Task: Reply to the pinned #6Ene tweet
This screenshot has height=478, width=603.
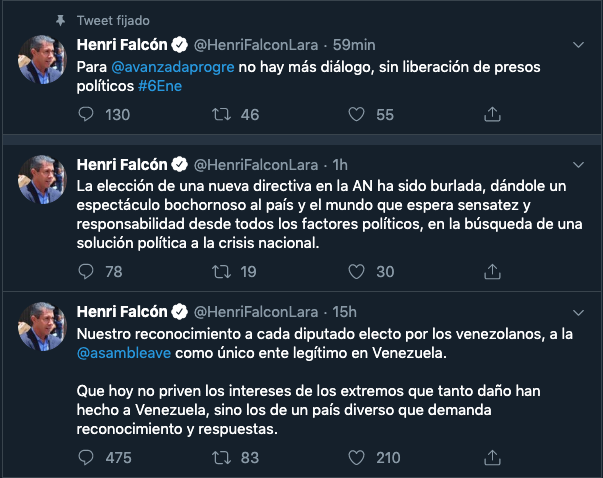Action: (87, 115)
